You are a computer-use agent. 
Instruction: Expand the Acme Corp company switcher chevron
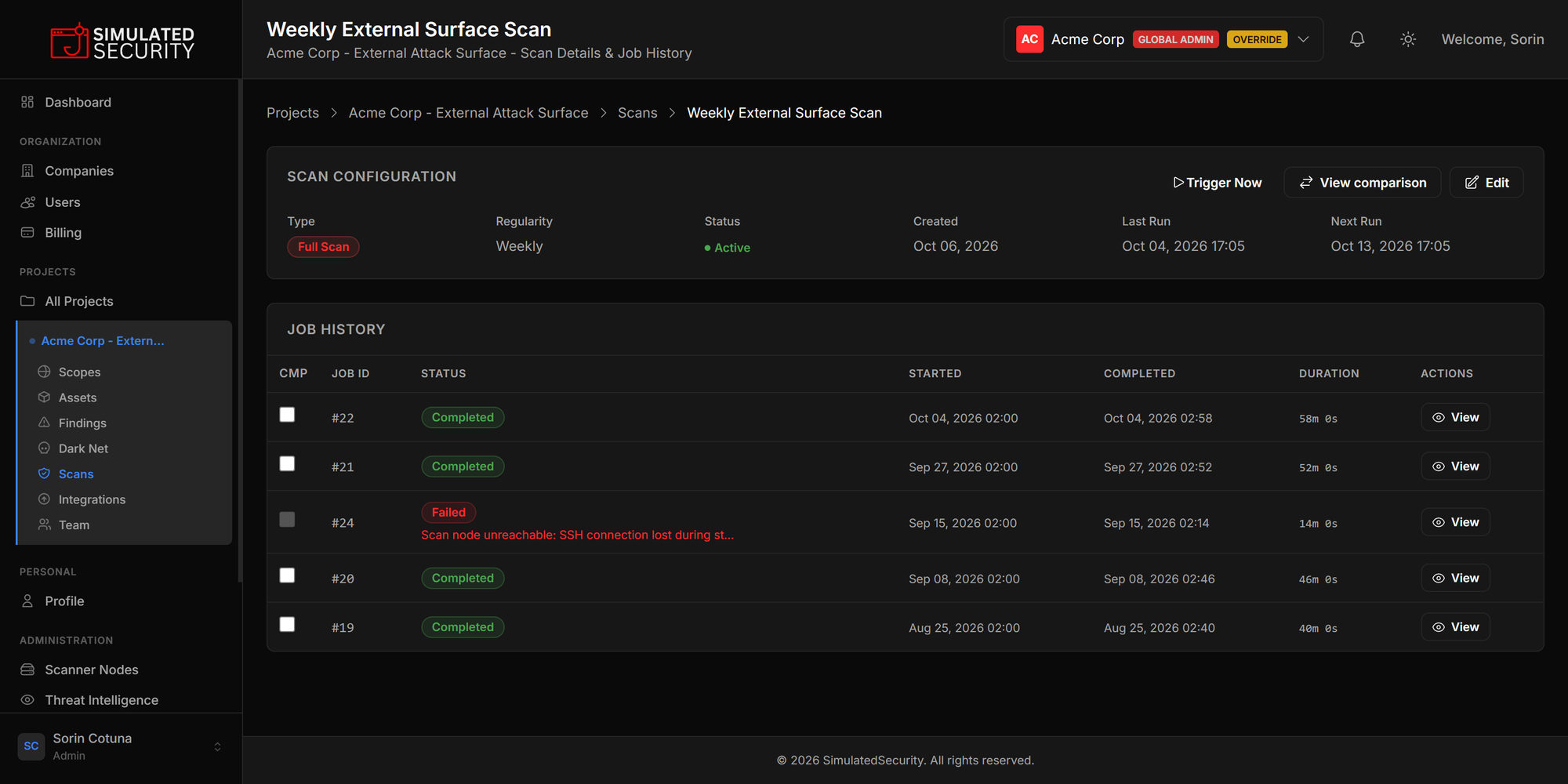pos(1303,39)
